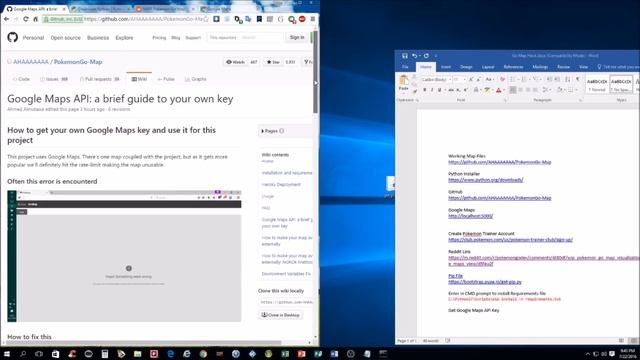Click the GitHub search field
The height and width of the screenshot is (360, 640).
point(245,38)
